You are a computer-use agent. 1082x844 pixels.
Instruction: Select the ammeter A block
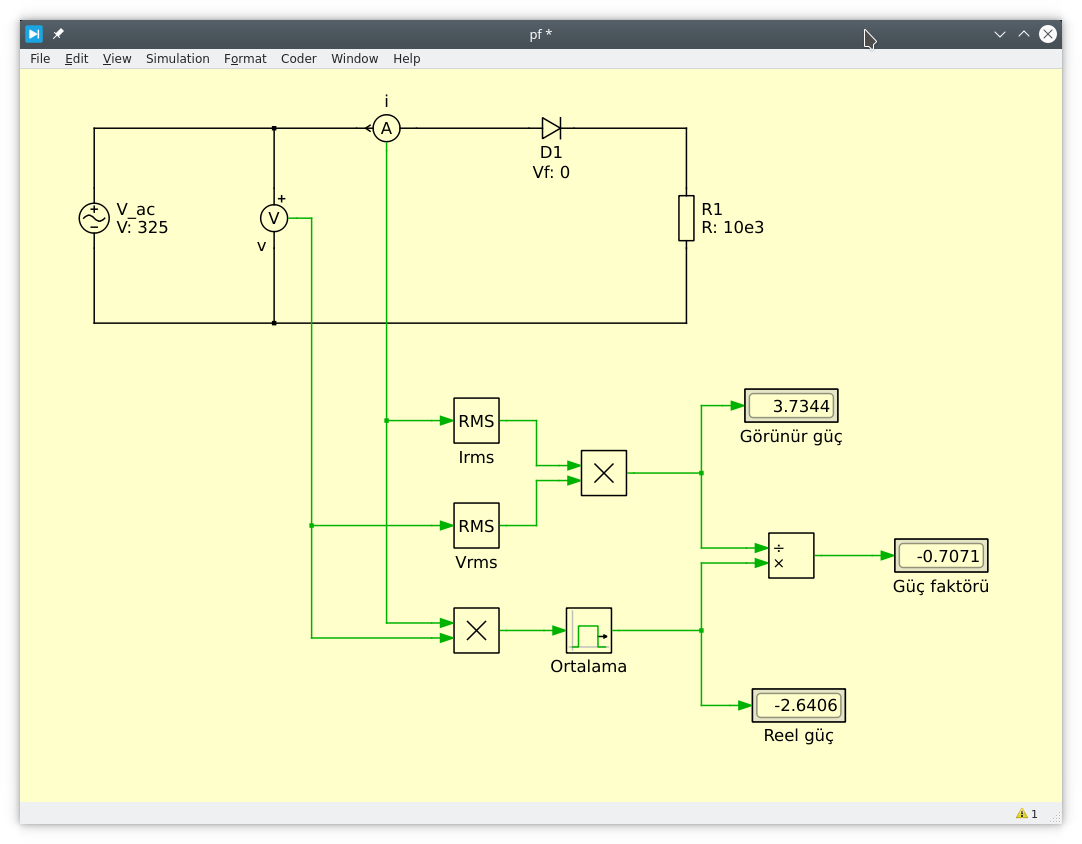pyautogui.click(x=386, y=128)
